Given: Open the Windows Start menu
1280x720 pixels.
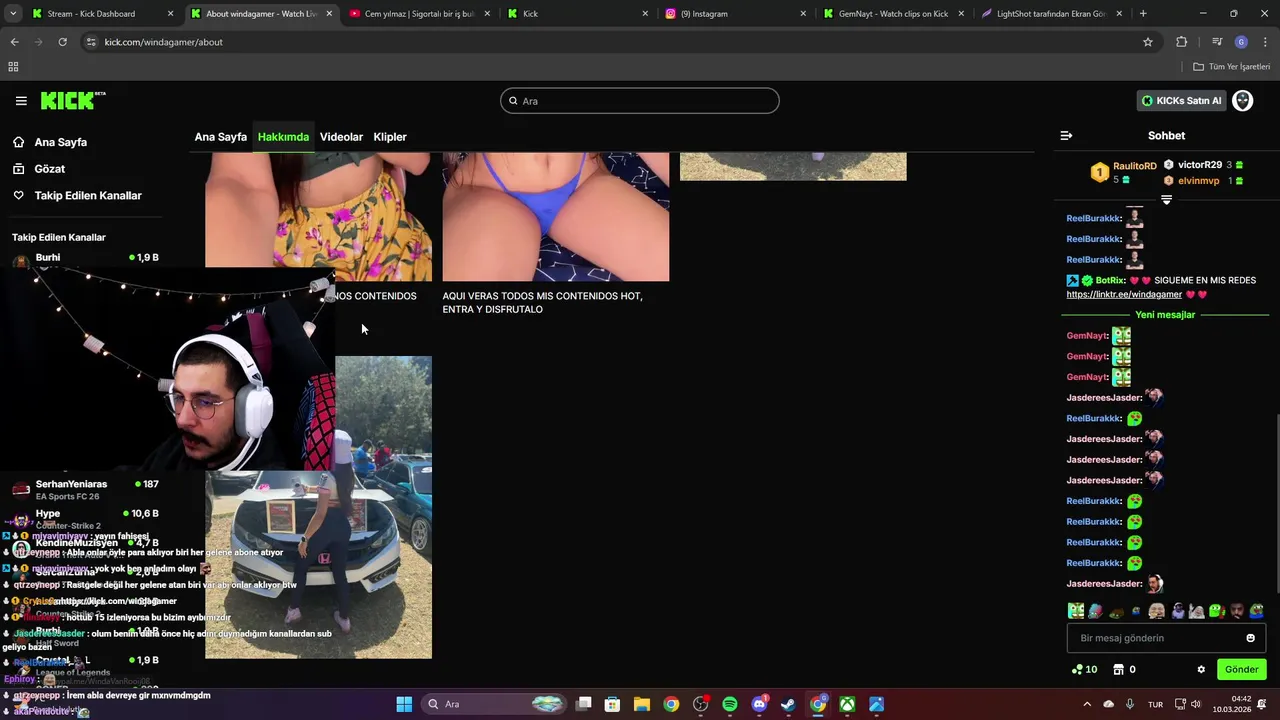Looking at the screenshot, I should (404, 704).
